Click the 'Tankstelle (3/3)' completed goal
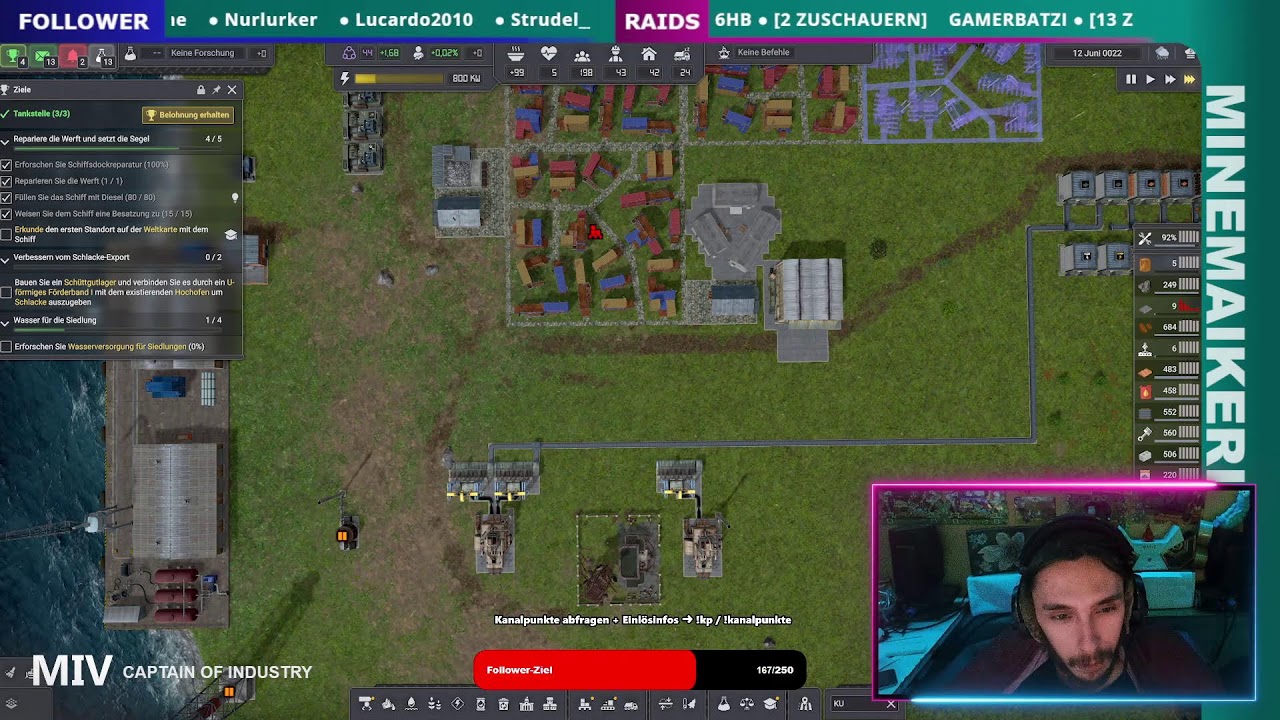This screenshot has width=1280, height=720. coord(42,114)
